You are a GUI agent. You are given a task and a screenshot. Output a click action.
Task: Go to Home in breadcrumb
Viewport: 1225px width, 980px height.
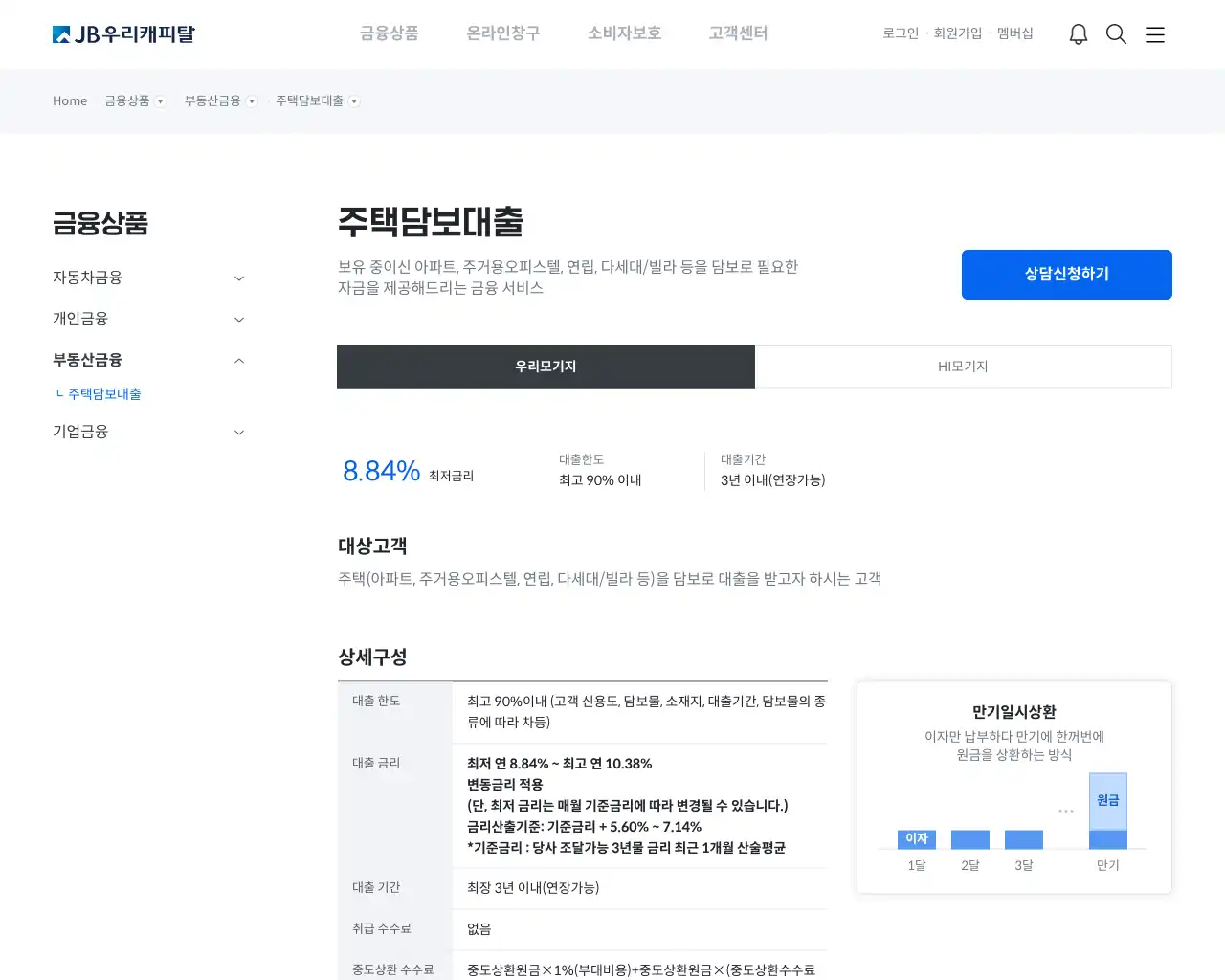(70, 100)
